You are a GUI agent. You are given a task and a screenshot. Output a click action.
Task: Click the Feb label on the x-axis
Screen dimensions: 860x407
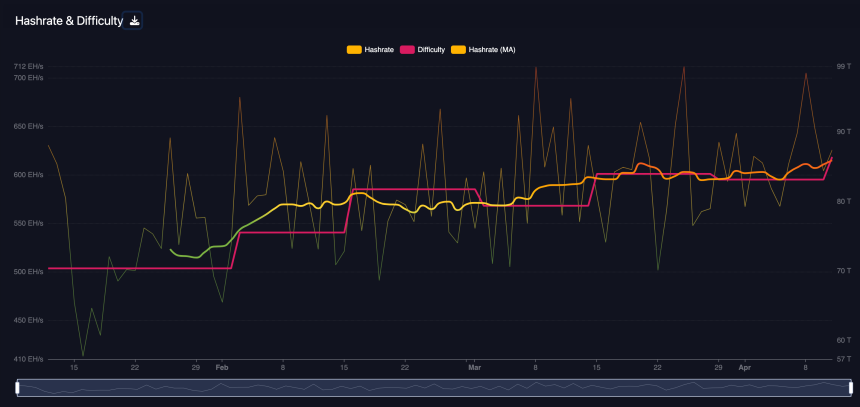click(221, 367)
